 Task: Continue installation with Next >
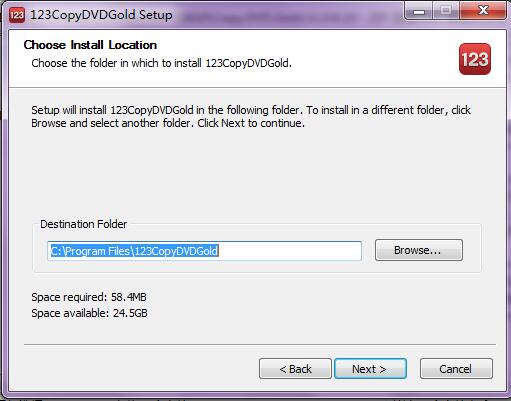[x=370, y=369]
